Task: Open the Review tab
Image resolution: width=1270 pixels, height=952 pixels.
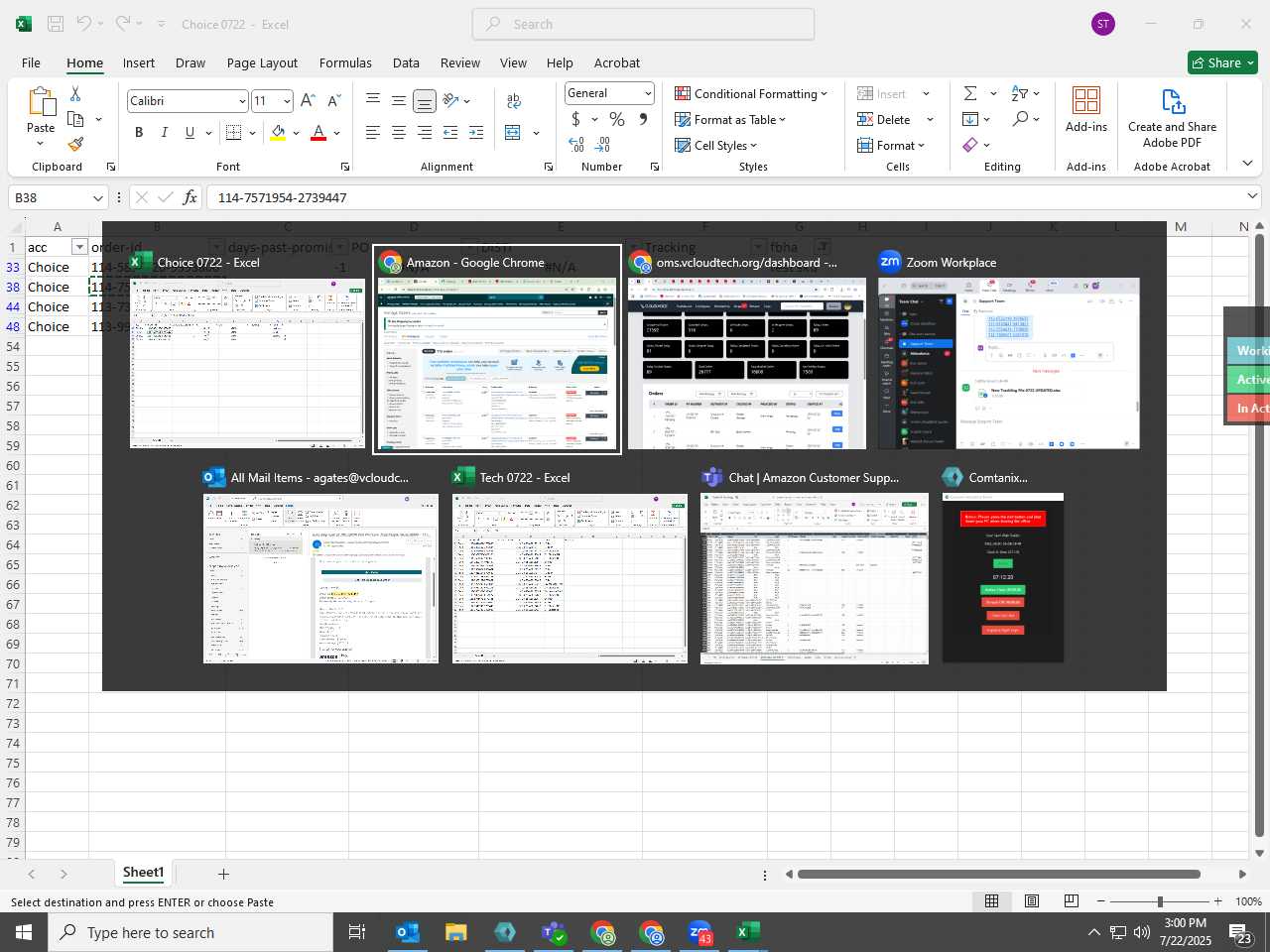Action: coord(460,62)
